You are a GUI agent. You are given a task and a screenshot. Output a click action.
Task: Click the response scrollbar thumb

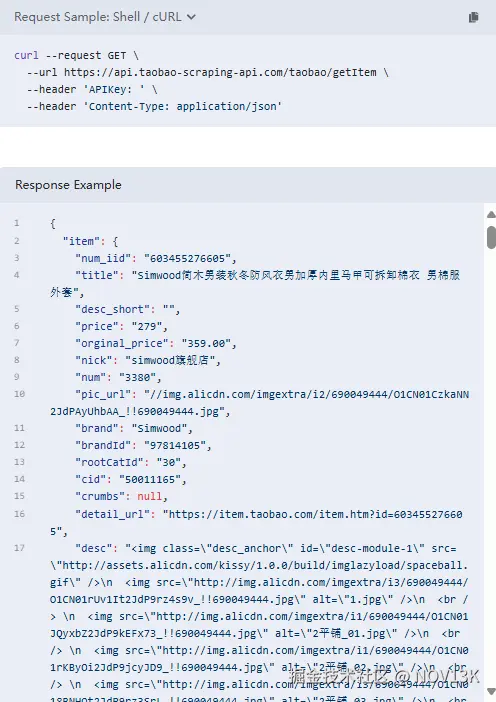coord(491,237)
